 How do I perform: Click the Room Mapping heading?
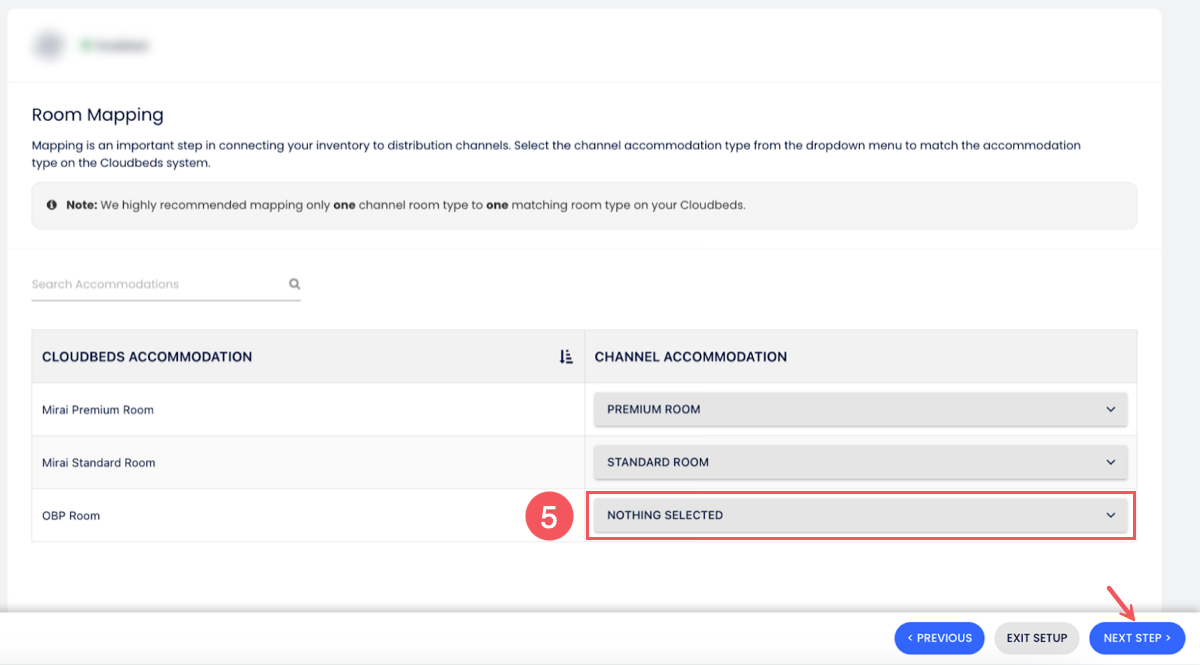click(98, 115)
